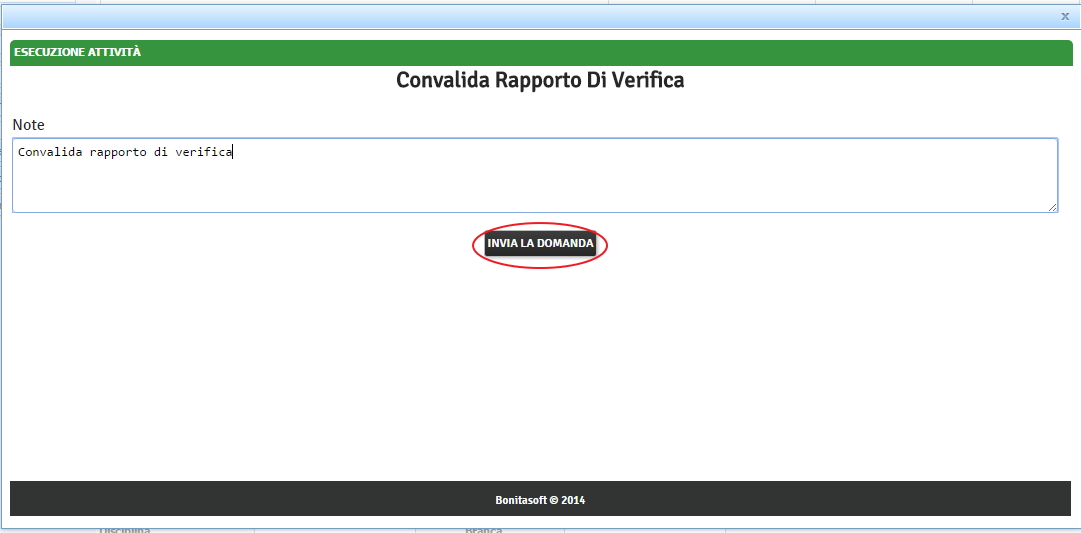Click the Disciplina label behind the dialog

(x=124, y=529)
